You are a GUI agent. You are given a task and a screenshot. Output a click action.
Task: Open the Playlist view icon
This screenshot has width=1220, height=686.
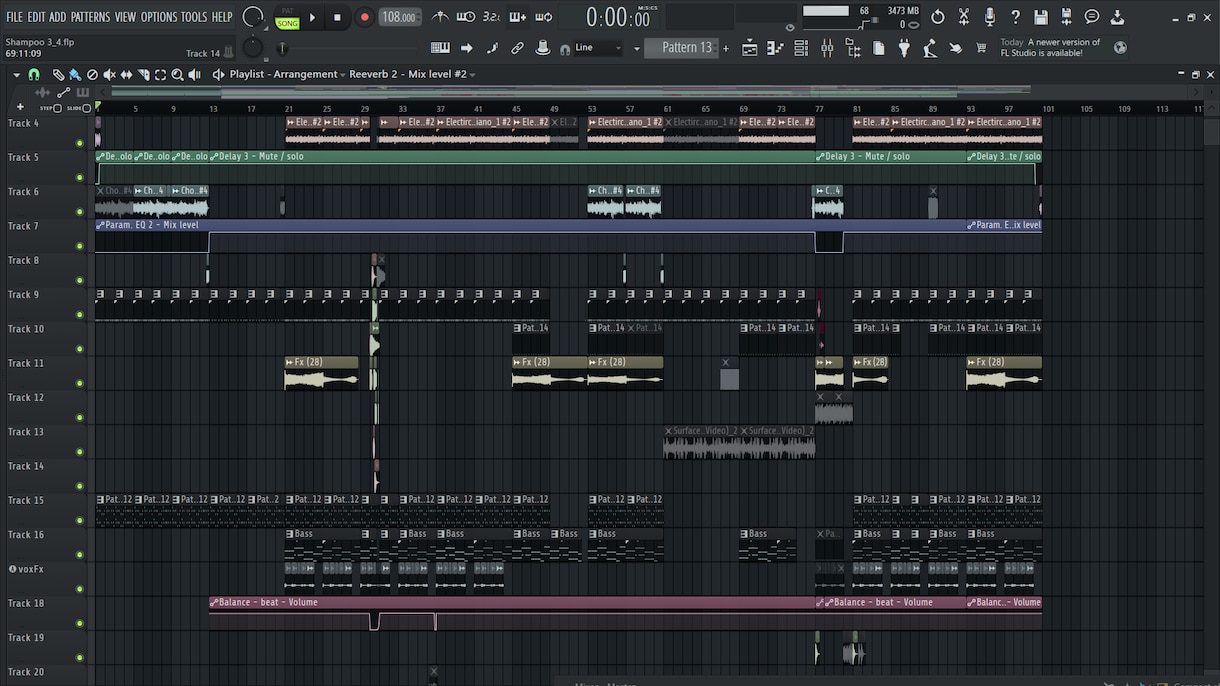click(750, 48)
